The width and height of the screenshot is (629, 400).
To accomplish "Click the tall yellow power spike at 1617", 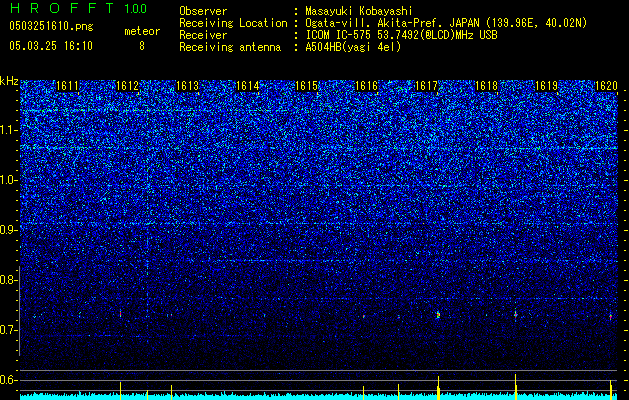I will pos(438,388).
